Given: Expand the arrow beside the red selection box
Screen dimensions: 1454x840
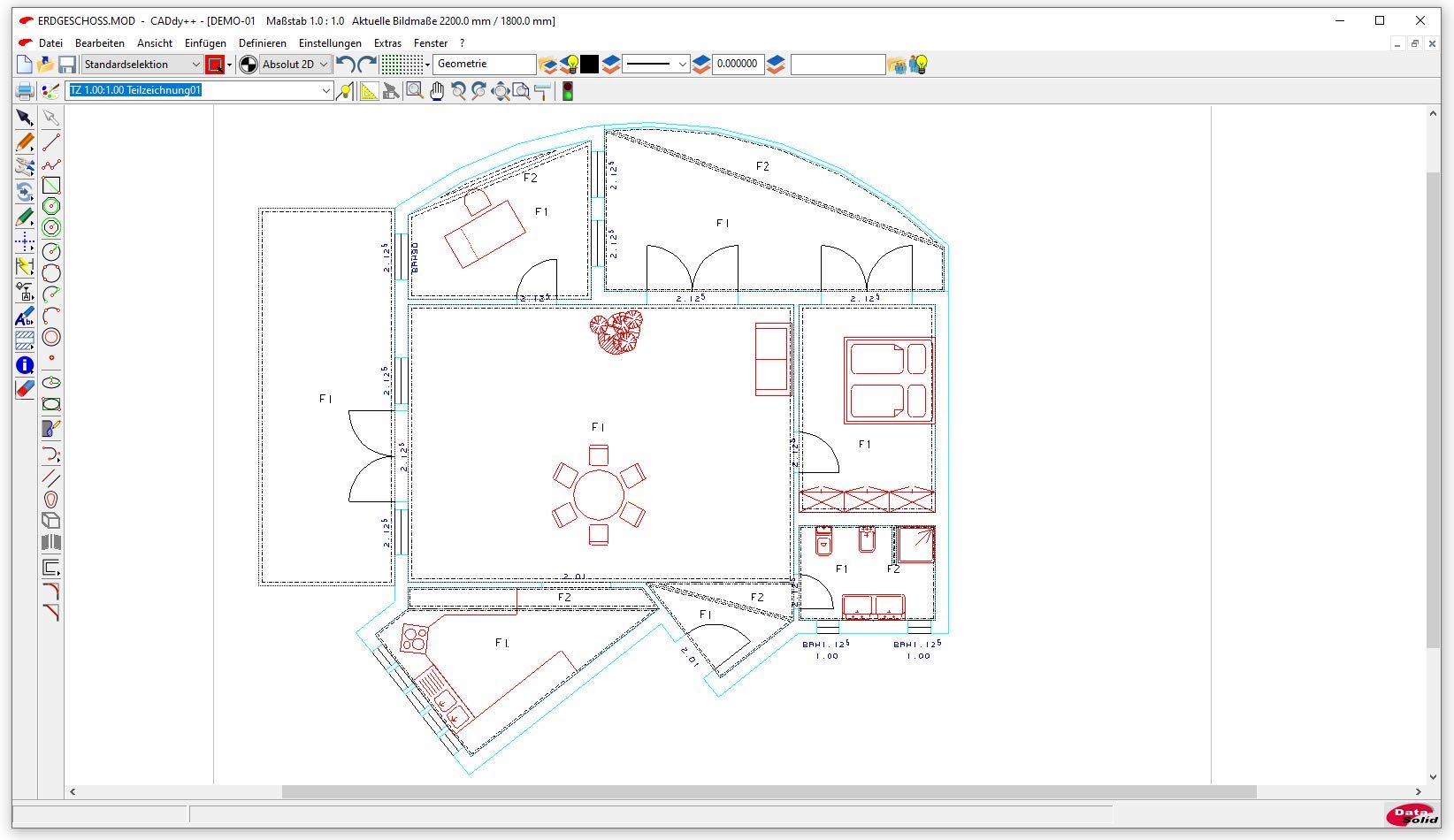Looking at the screenshot, I should pyautogui.click(x=229, y=65).
